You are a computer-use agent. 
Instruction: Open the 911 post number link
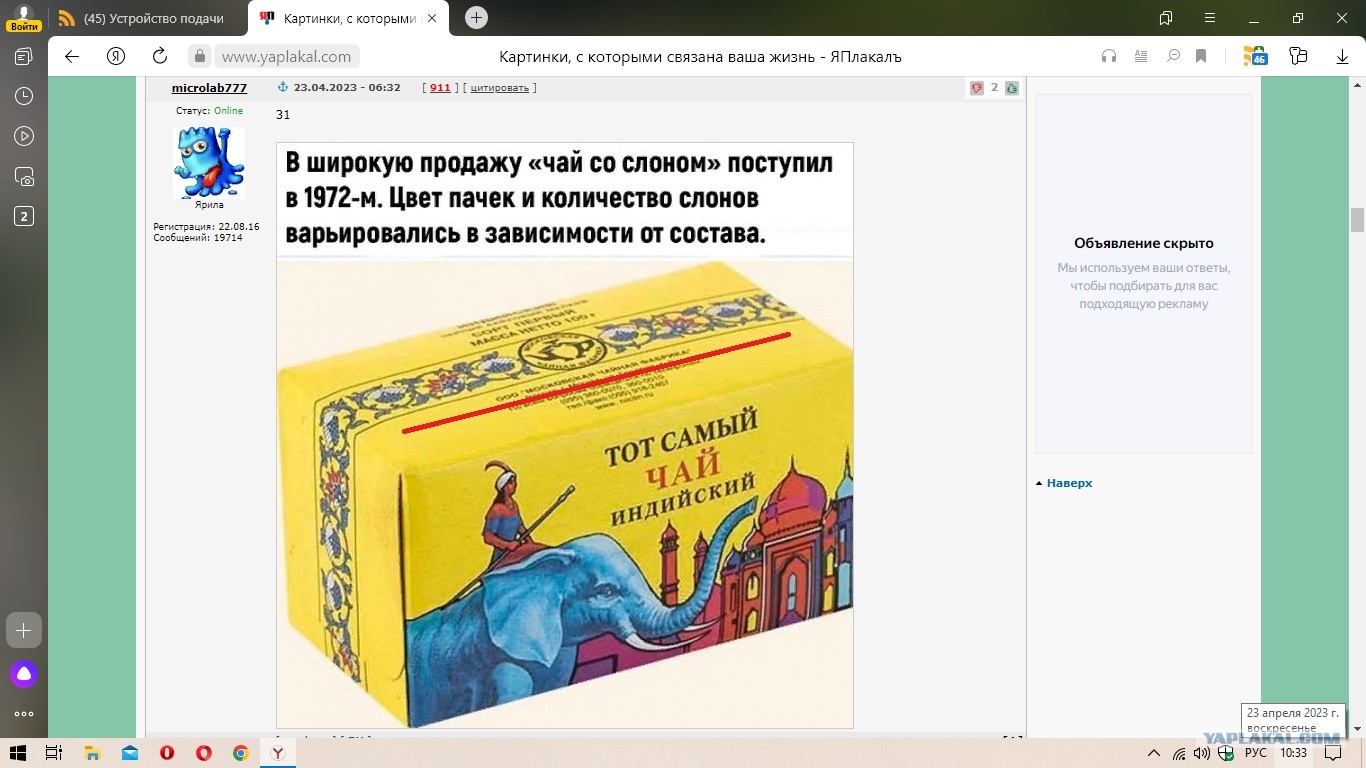click(440, 88)
